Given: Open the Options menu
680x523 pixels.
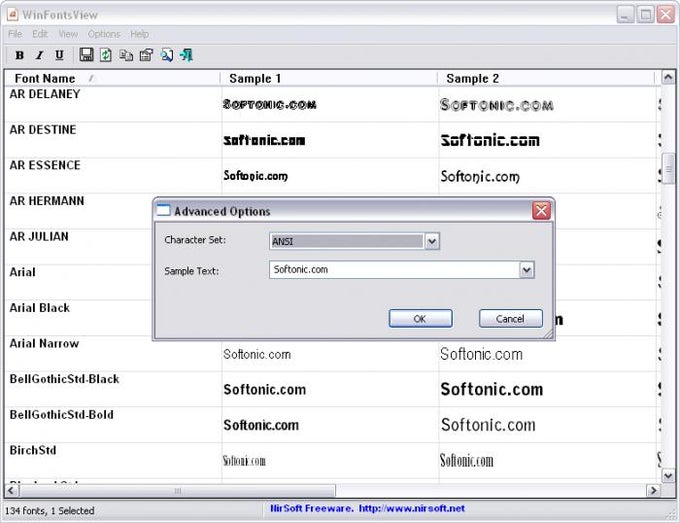Looking at the screenshot, I should coord(104,34).
